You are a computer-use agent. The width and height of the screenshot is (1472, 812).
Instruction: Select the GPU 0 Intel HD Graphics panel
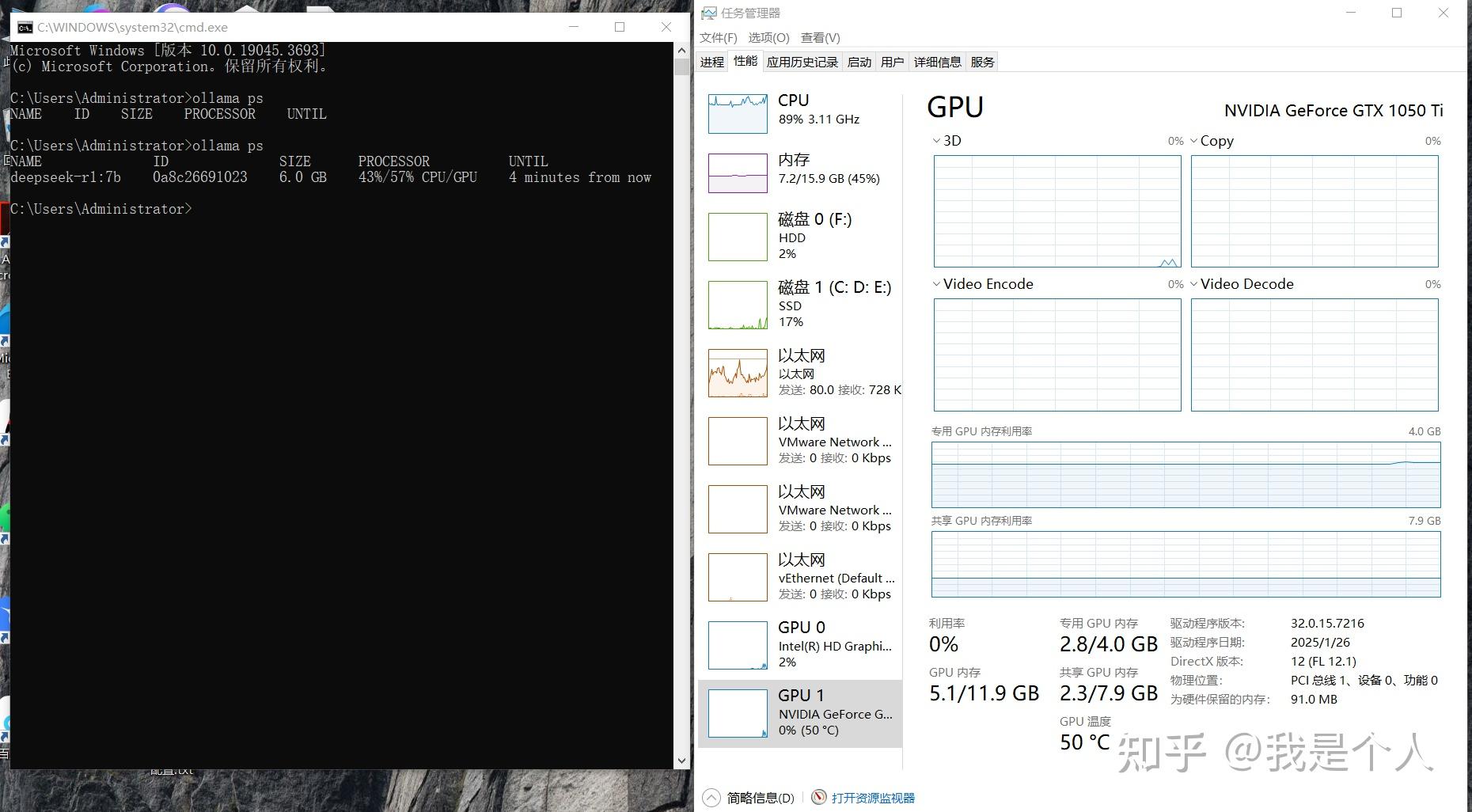pyautogui.click(x=798, y=644)
